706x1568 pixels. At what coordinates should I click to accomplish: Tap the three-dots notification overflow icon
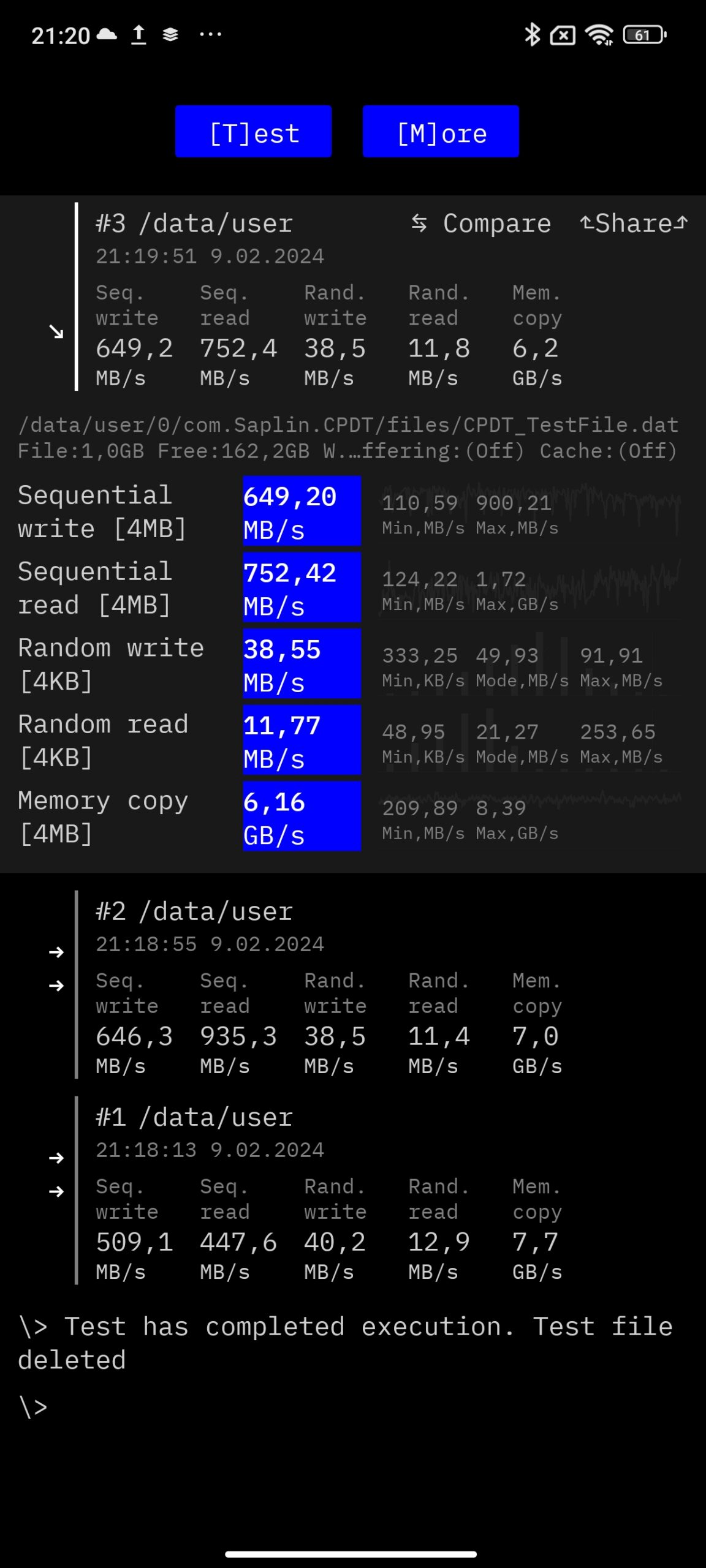click(x=210, y=34)
